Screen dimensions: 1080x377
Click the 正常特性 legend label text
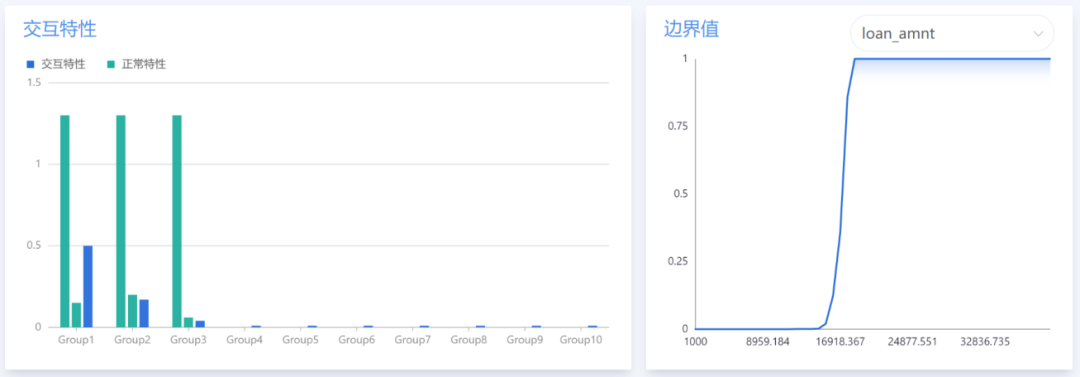click(x=143, y=64)
